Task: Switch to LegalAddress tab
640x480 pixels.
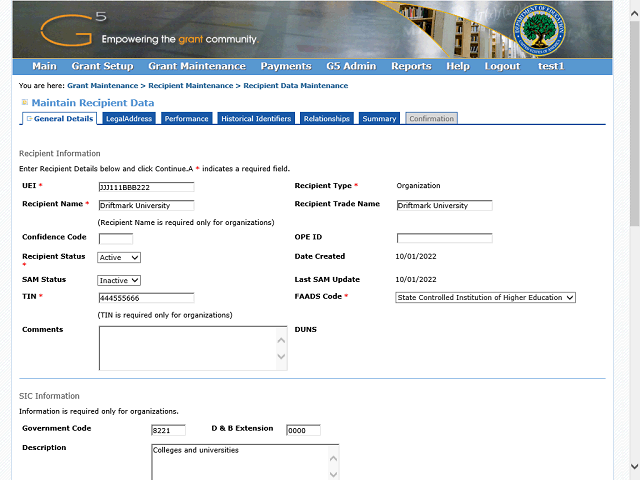Action: (x=129, y=118)
